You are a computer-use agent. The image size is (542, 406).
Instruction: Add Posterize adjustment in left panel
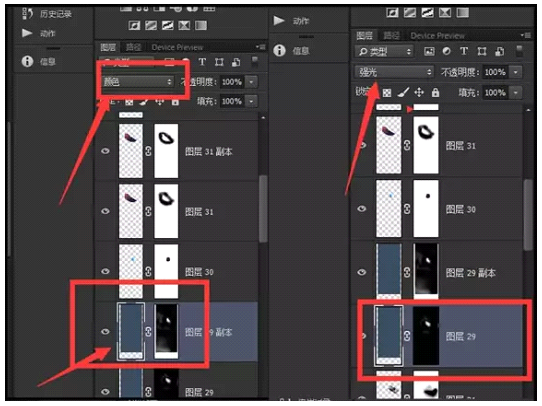point(151,25)
